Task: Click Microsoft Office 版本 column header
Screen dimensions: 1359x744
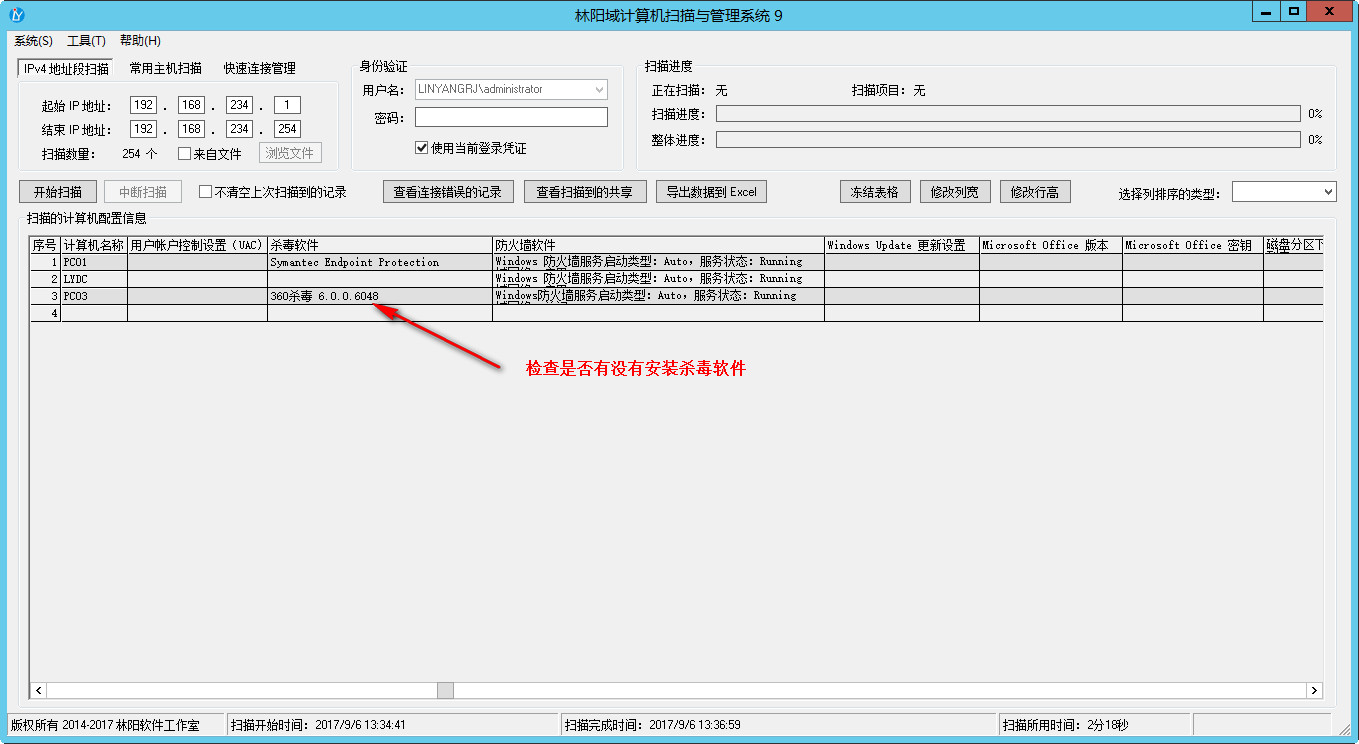Action: (x=1050, y=245)
